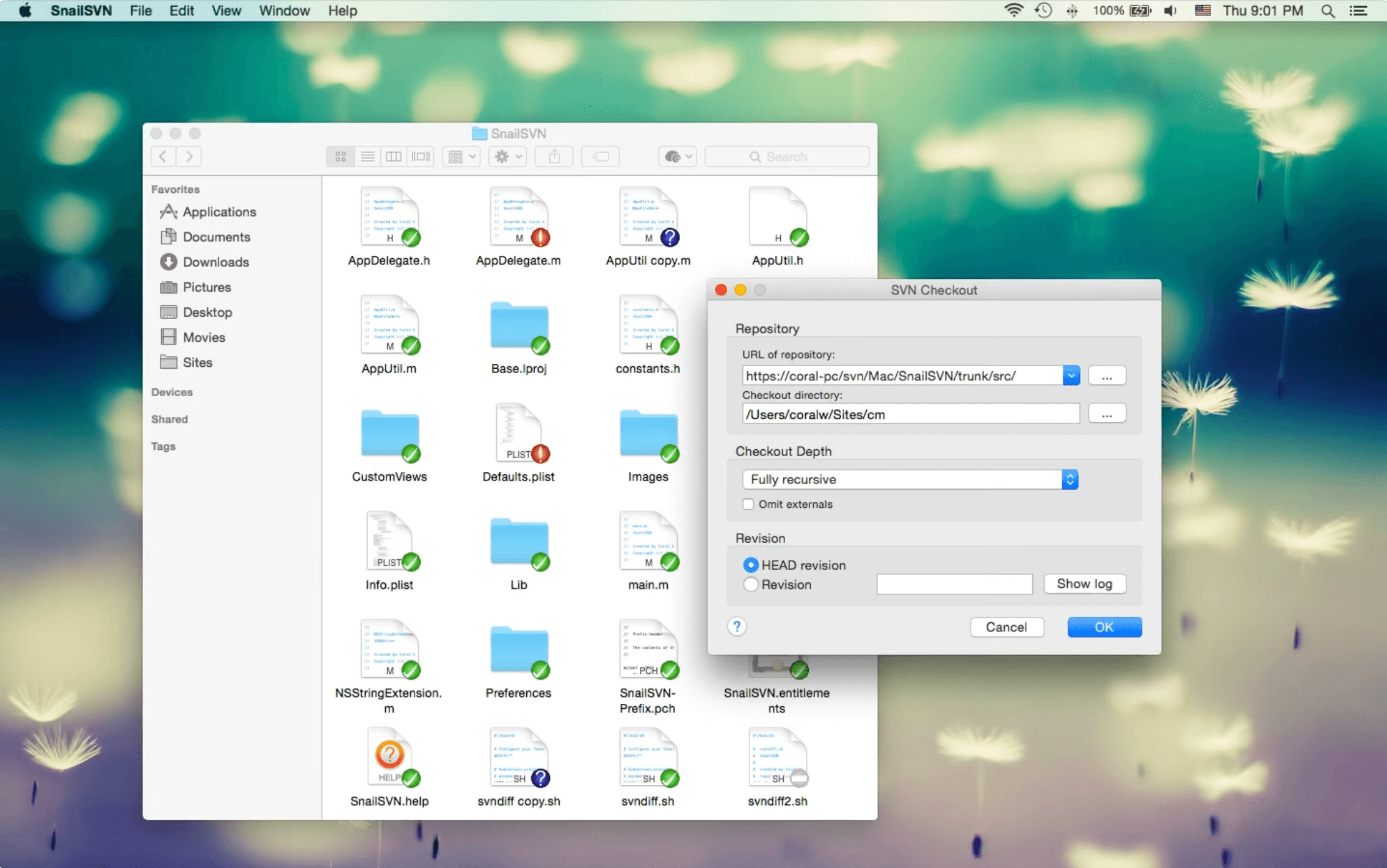Image resolution: width=1387 pixels, height=868 pixels.
Task: Switch Finder to icon view
Action: tap(340, 157)
